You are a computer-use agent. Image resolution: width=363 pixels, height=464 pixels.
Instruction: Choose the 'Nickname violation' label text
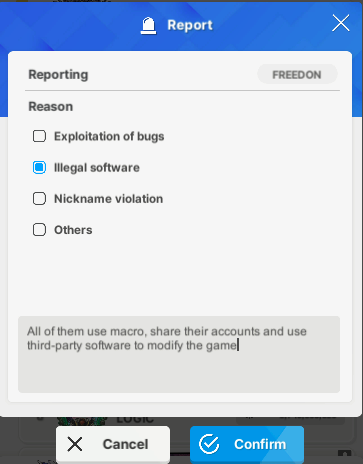pyautogui.click(x=109, y=199)
